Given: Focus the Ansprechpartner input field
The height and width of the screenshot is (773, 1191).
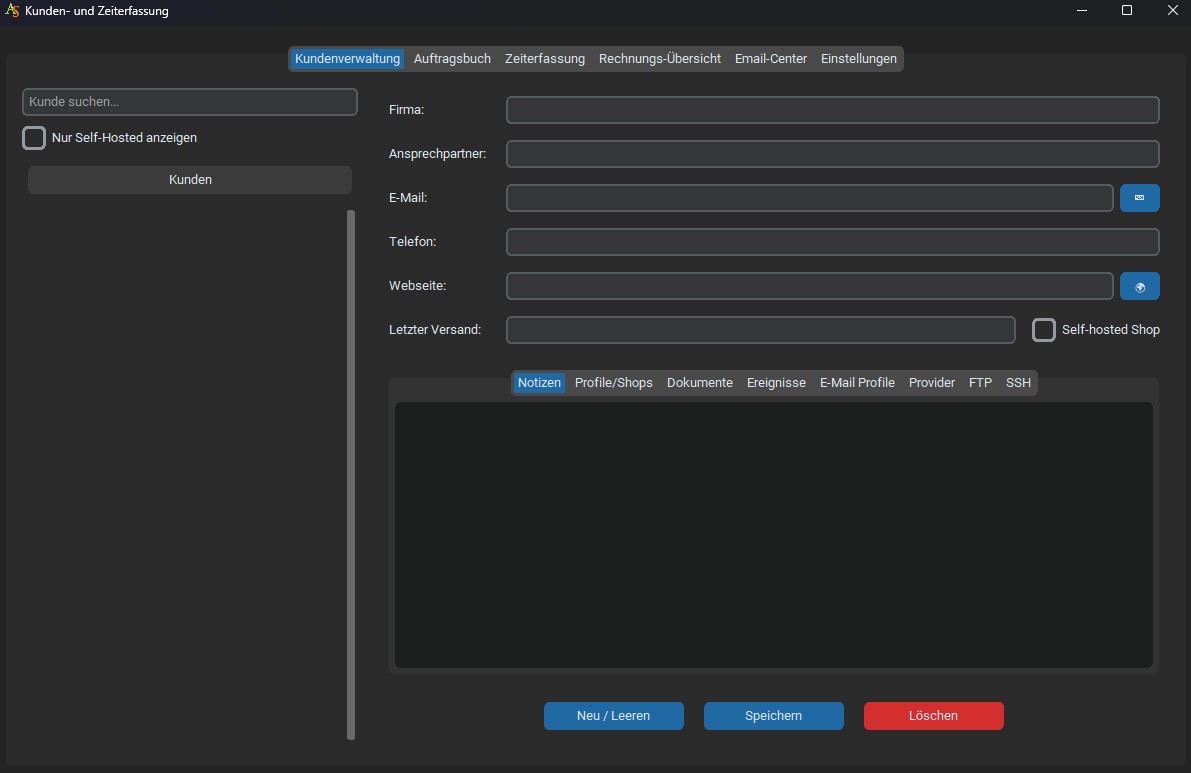Looking at the screenshot, I should (832, 154).
